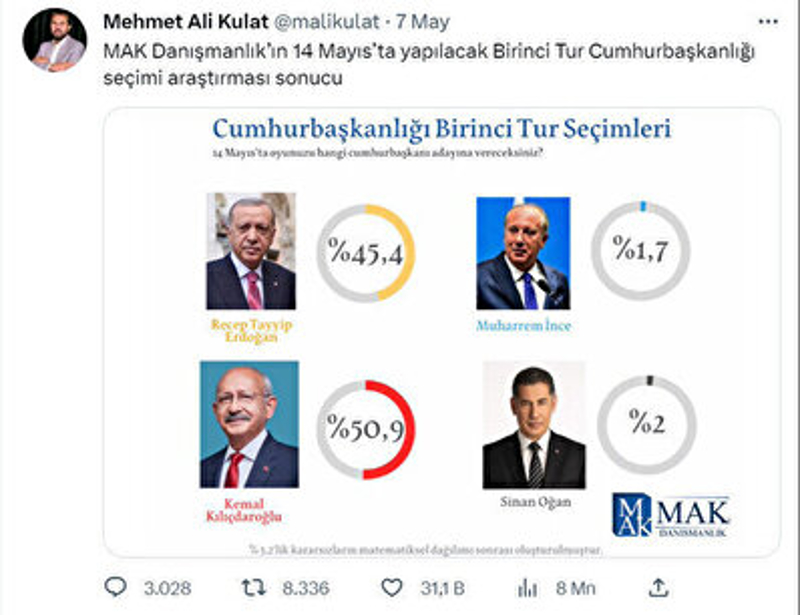800x615 pixels.
Task: View tweet analytics bar chart icon
Action: [x=528, y=588]
